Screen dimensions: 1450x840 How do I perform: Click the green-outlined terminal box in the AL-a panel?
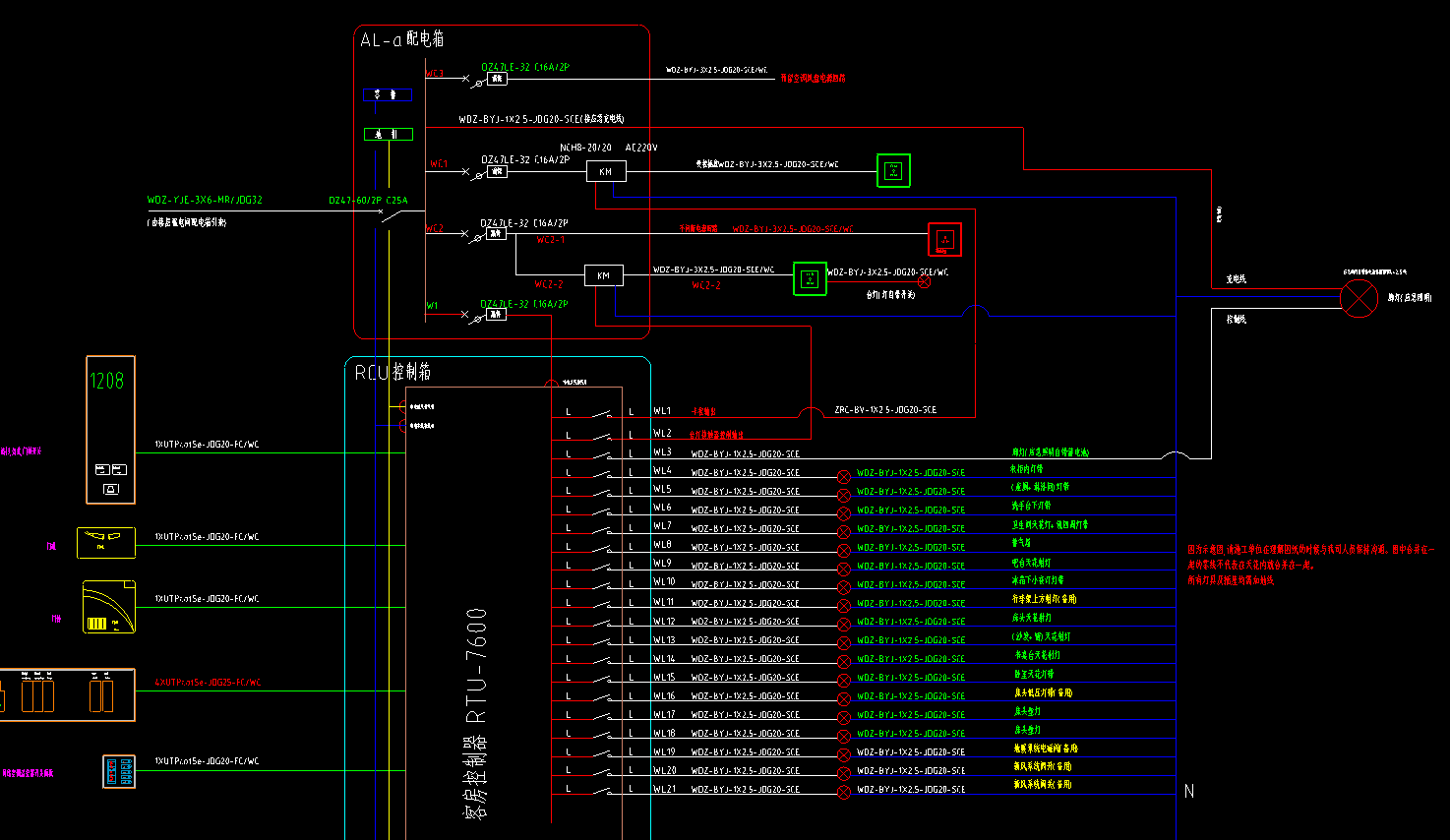tap(388, 134)
